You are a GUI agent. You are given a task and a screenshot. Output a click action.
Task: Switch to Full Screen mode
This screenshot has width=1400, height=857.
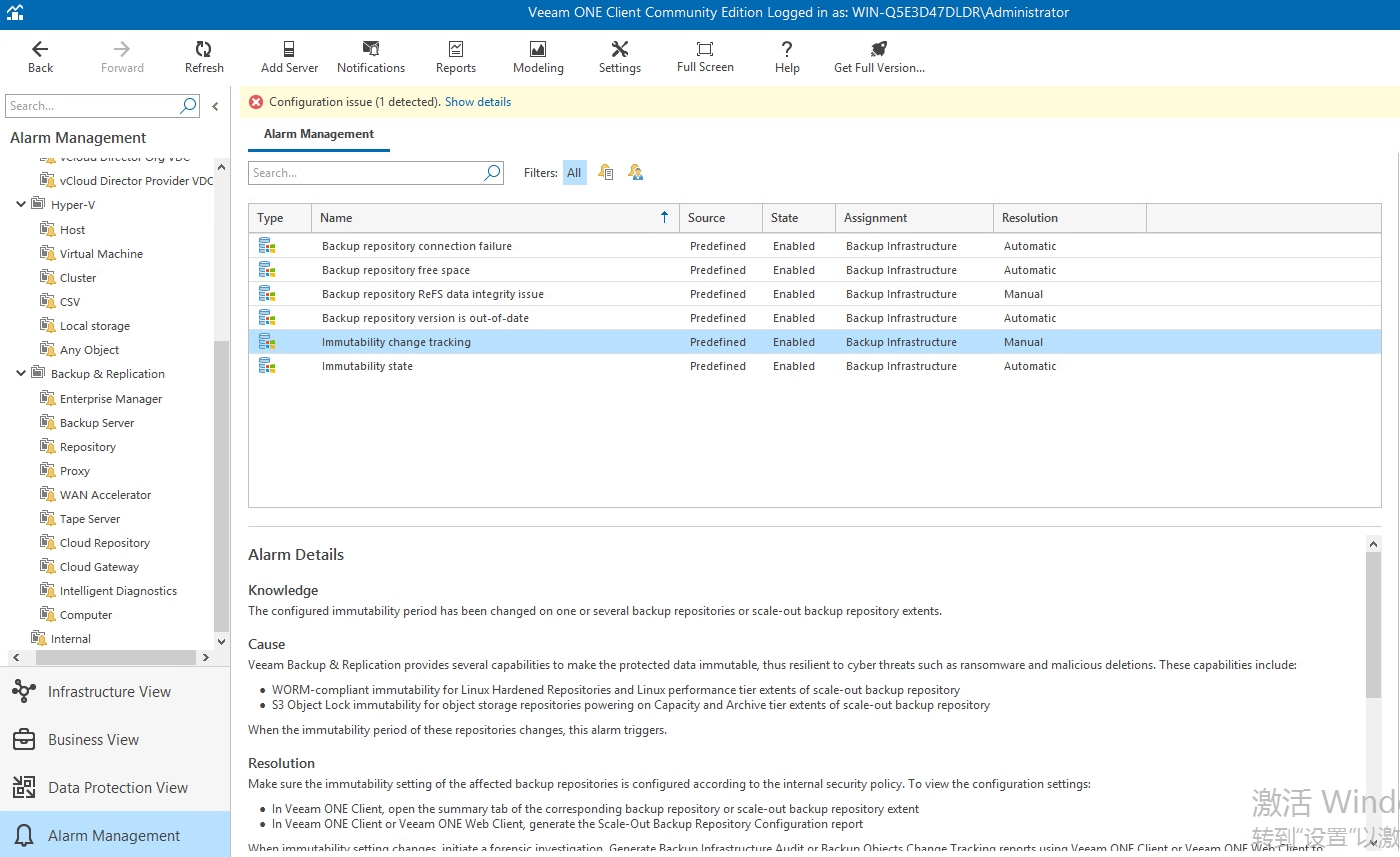tap(705, 57)
